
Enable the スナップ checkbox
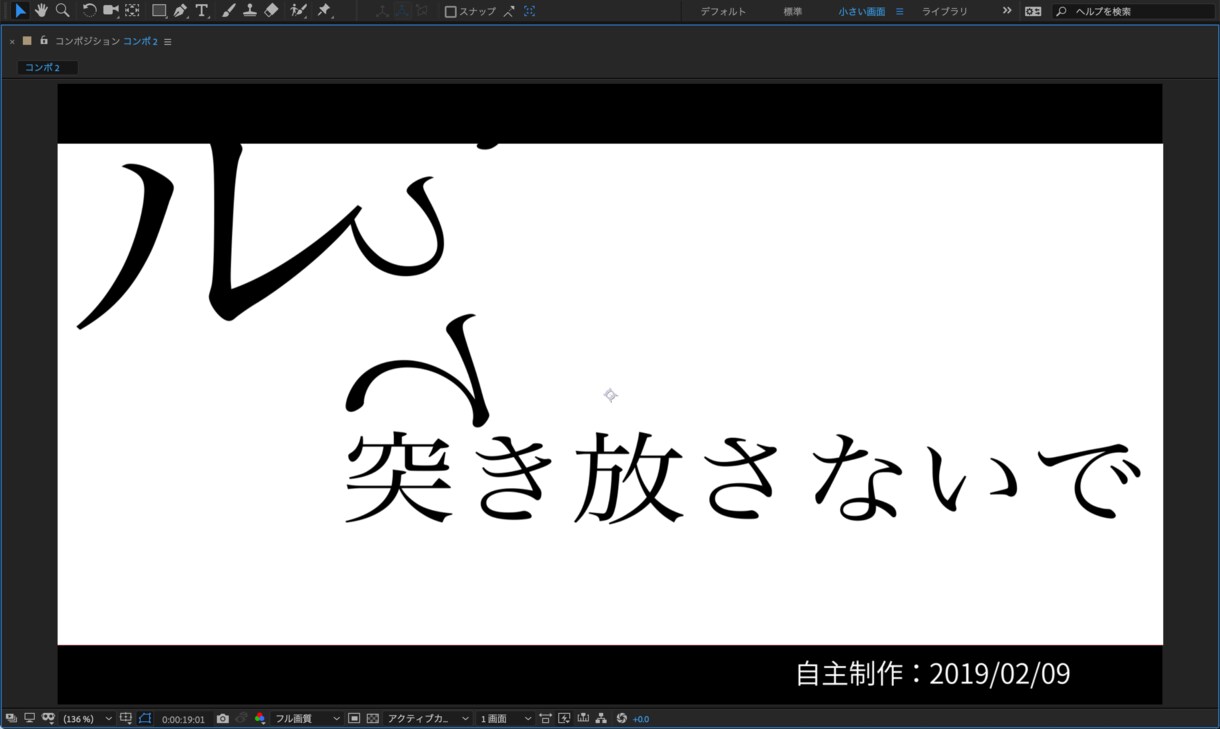tap(451, 12)
